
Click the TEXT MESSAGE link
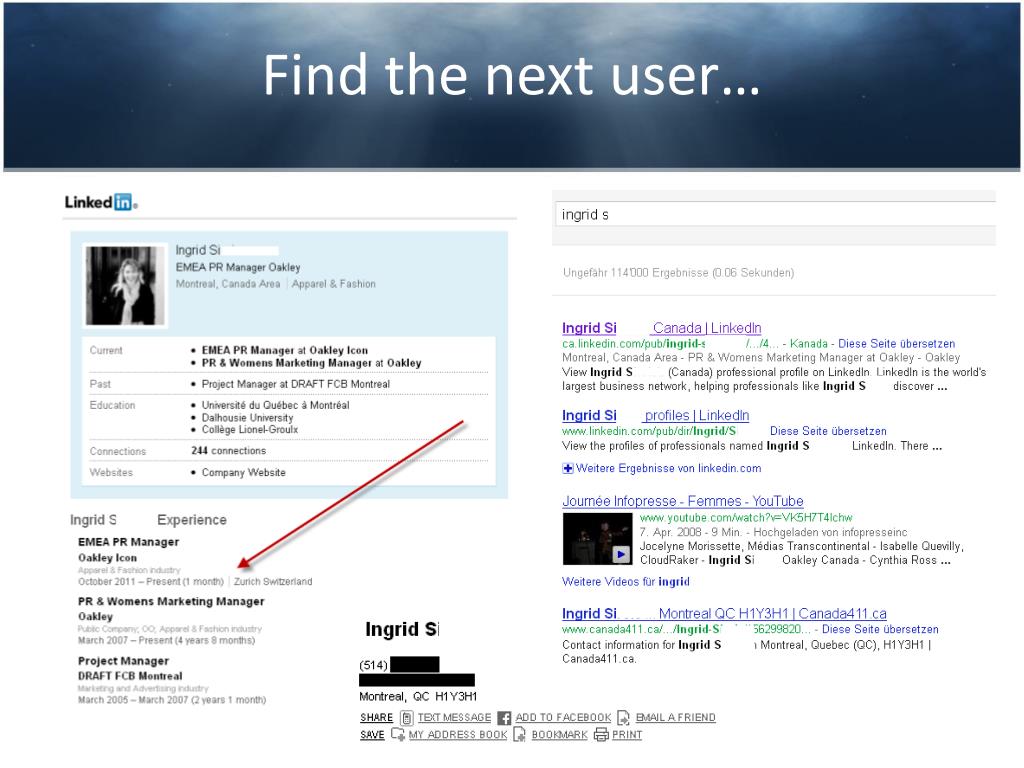point(455,718)
